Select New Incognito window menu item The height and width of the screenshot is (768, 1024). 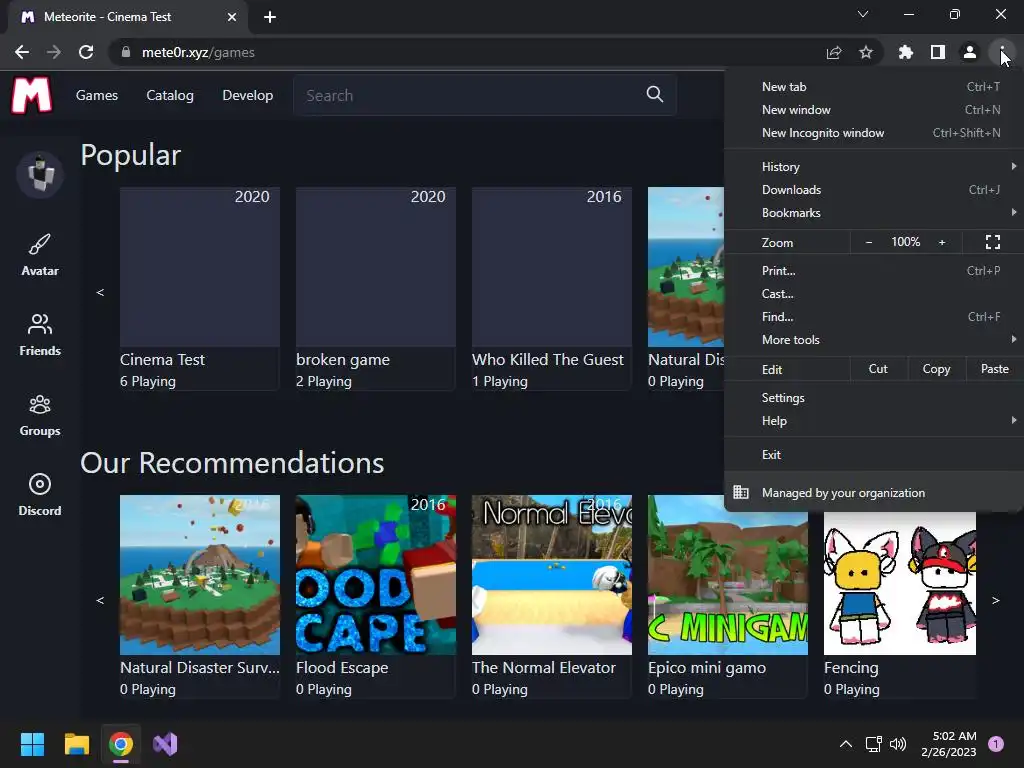coord(874,133)
